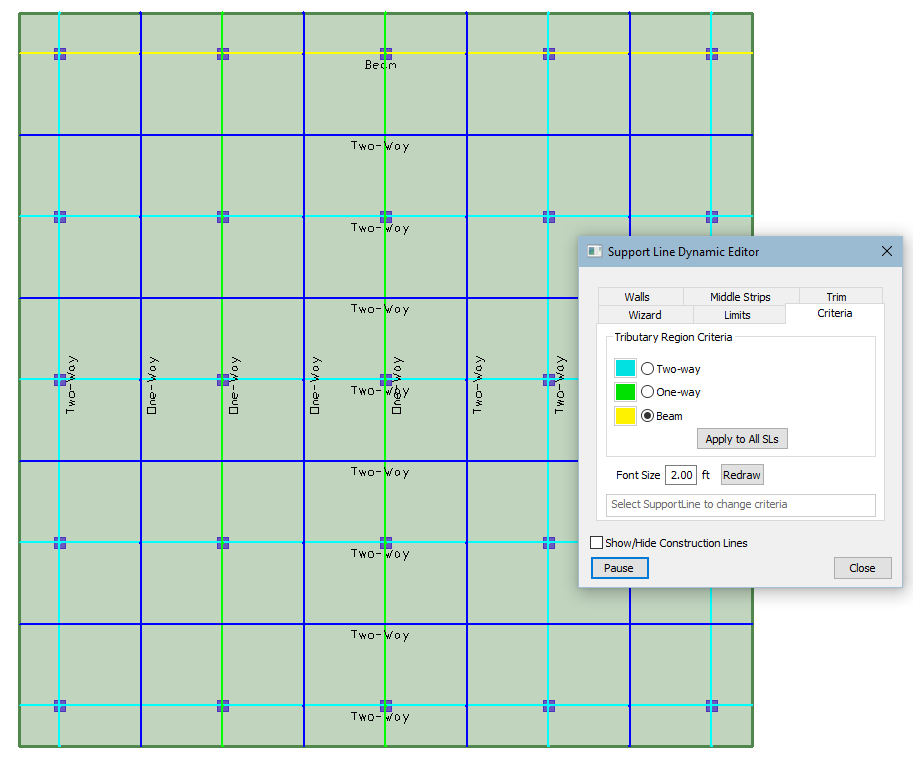This screenshot has width=913, height=768.
Task: Click the Close button in the dialog
Action: coord(862,568)
